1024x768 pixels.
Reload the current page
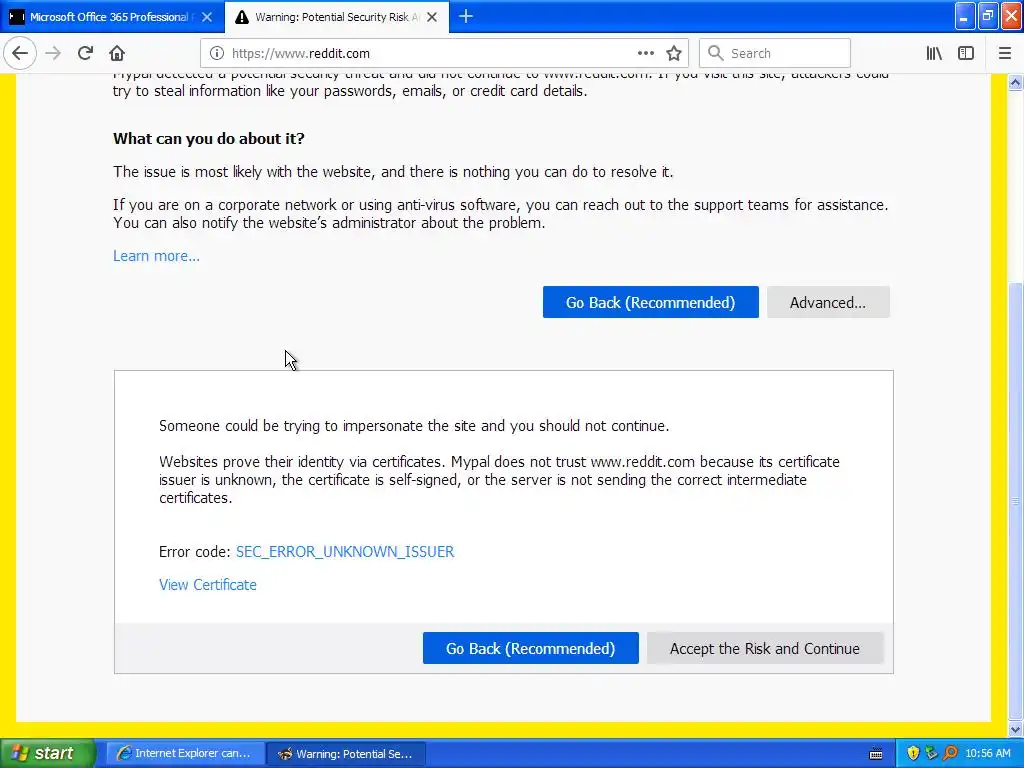(x=86, y=54)
